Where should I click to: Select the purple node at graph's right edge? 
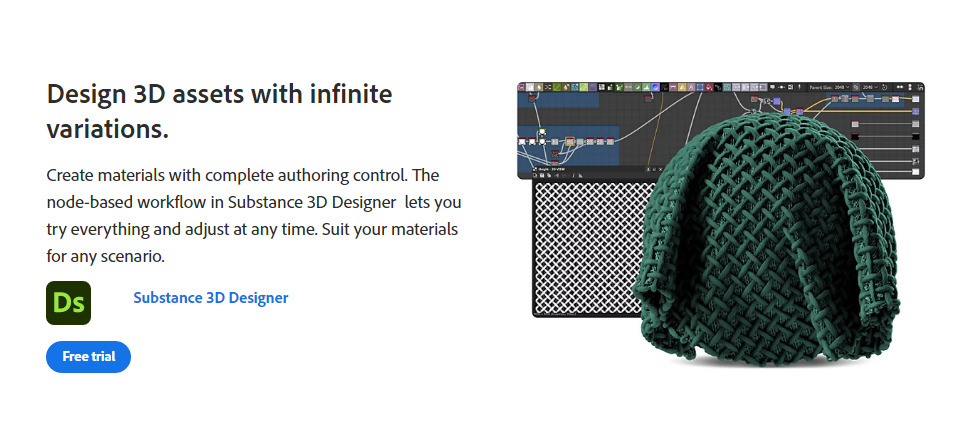click(915, 111)
